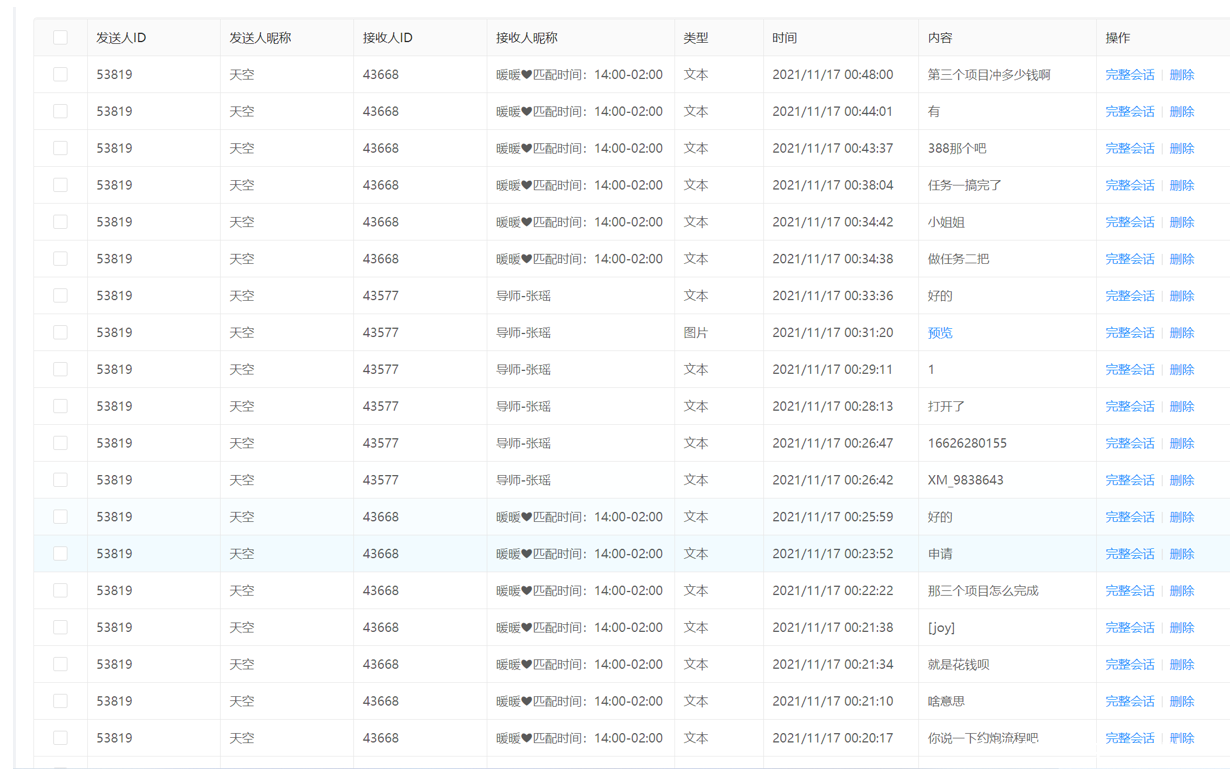
Task: Check the row containing "[joy]" message
Action: (61, 628)
